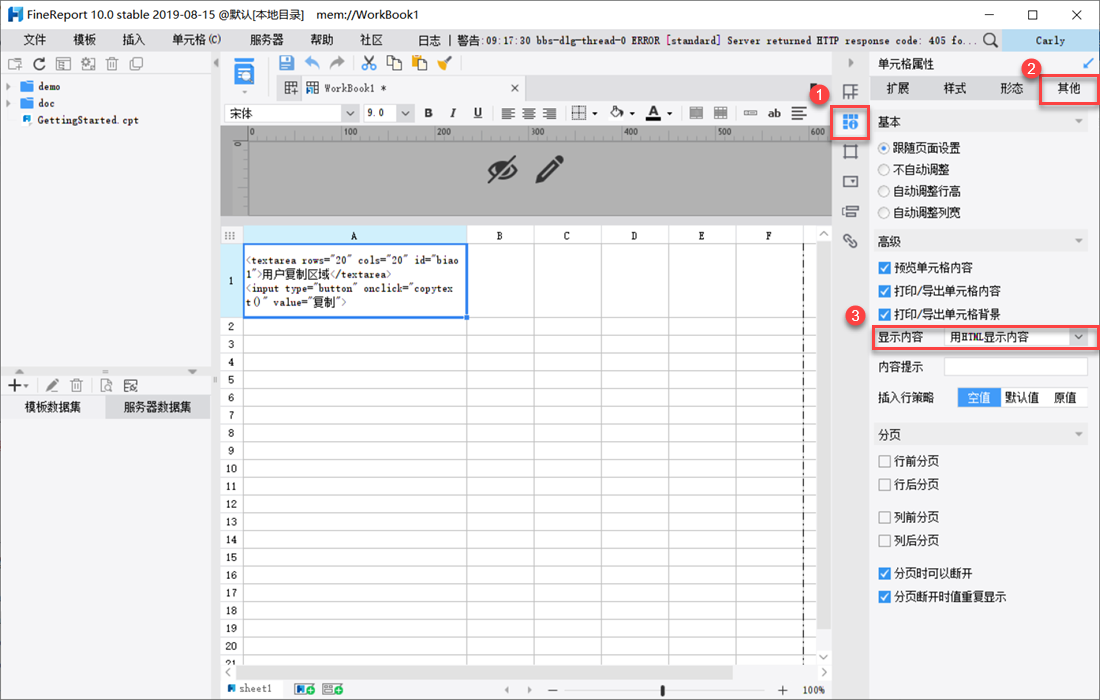This screenshot has width=1100, height=700.
Task: Click the paste clipboard icon
Action: (x=420, y=62)
